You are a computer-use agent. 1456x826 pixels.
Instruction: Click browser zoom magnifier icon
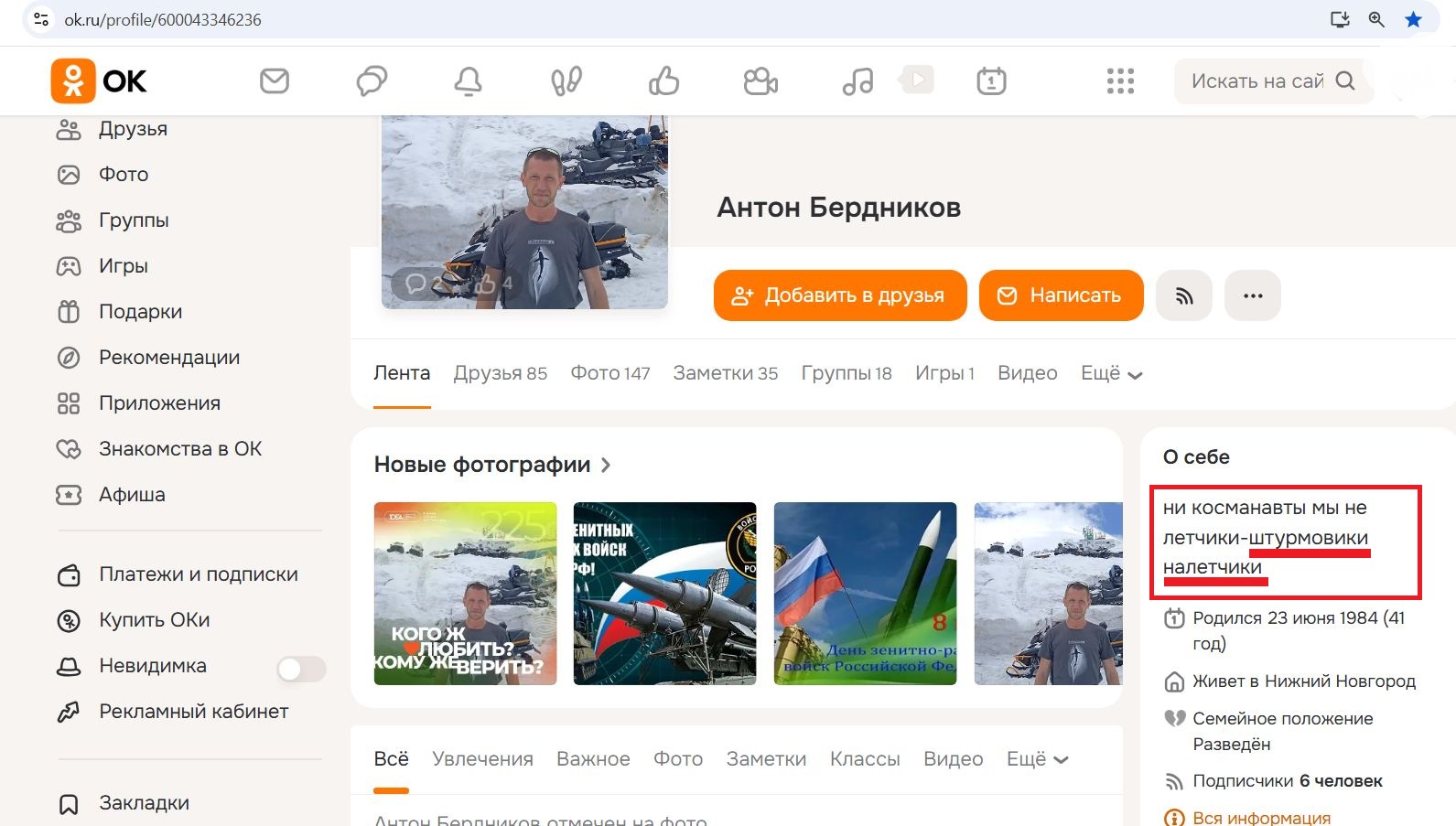click(1376, 19)
